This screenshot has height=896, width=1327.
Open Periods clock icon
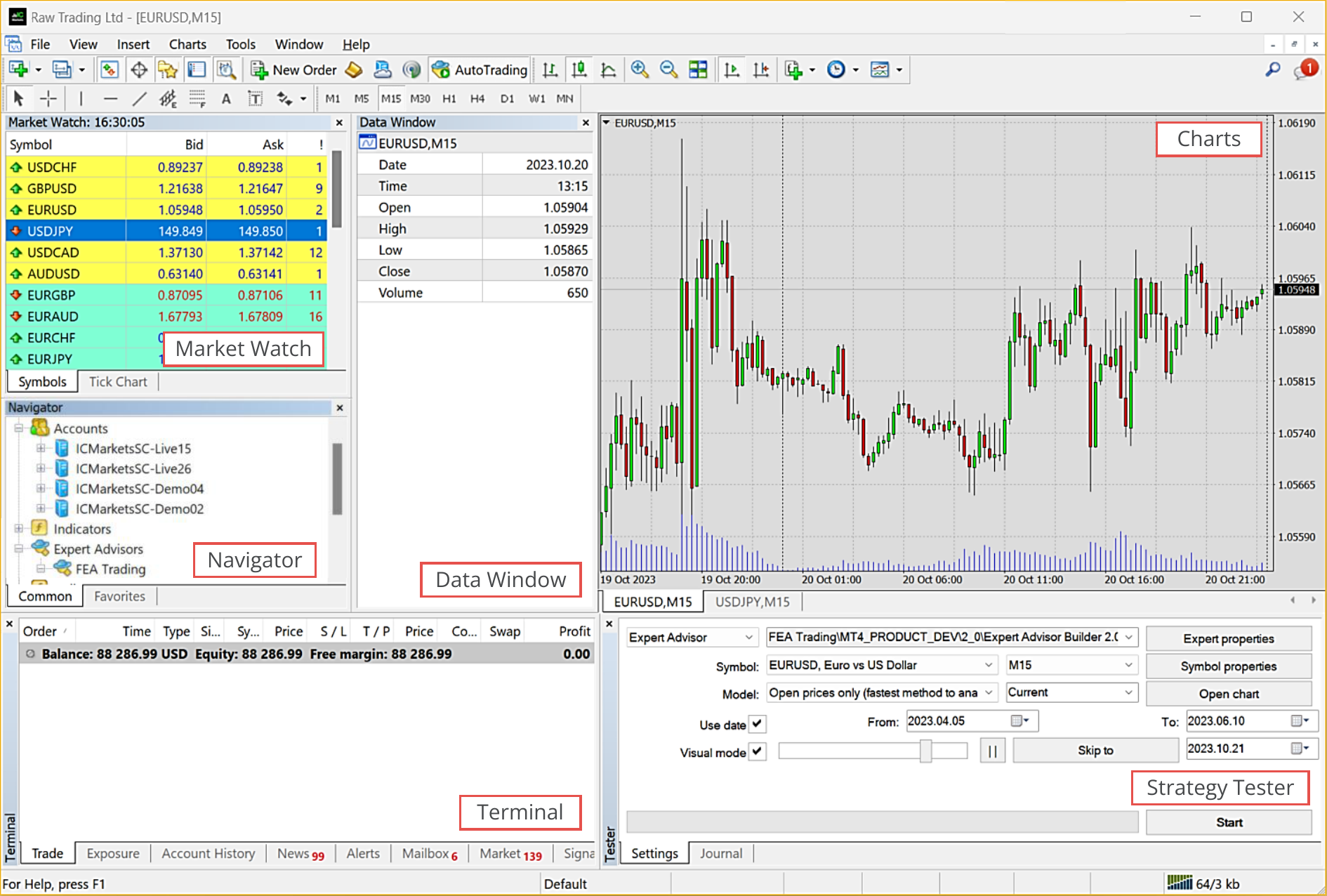[836, 70]
